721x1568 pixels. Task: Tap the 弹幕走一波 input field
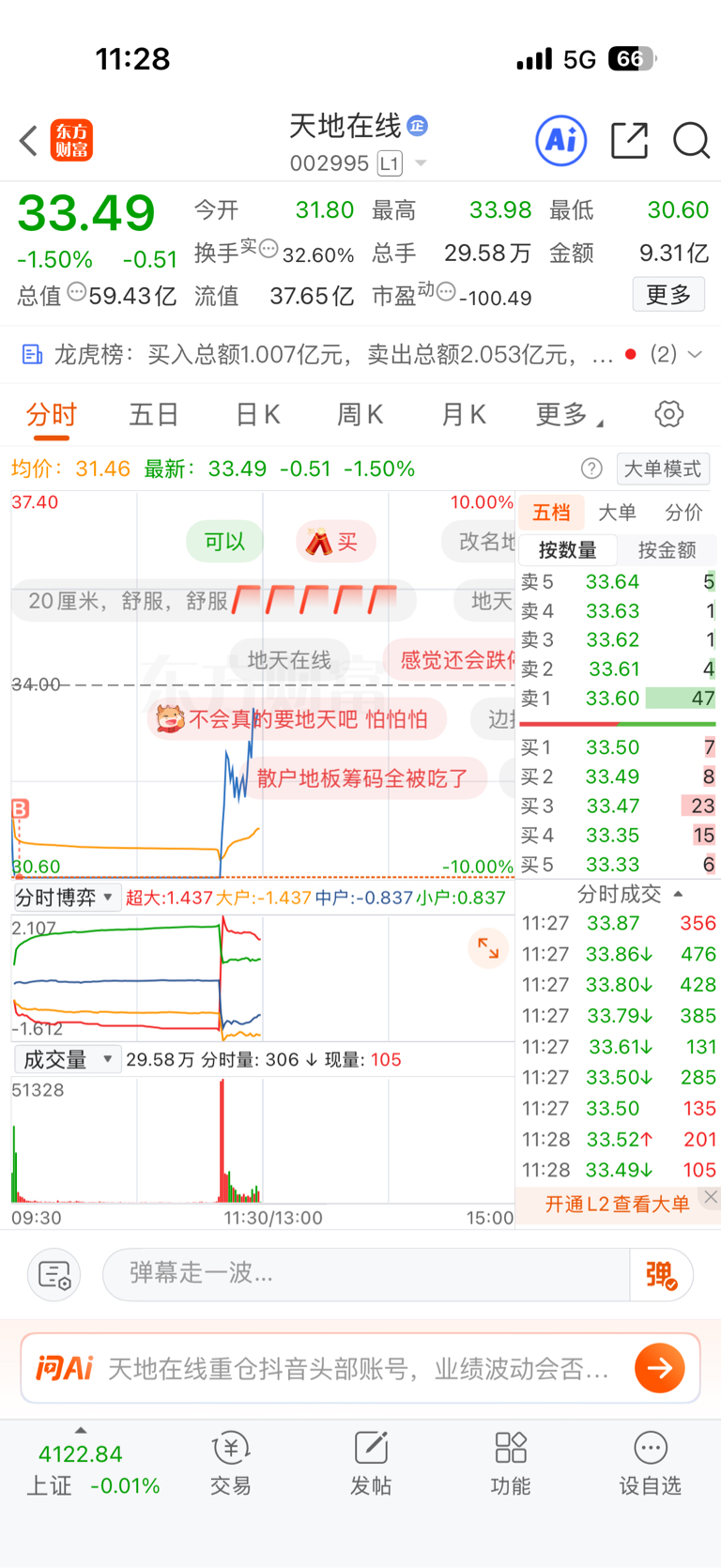366,1275
